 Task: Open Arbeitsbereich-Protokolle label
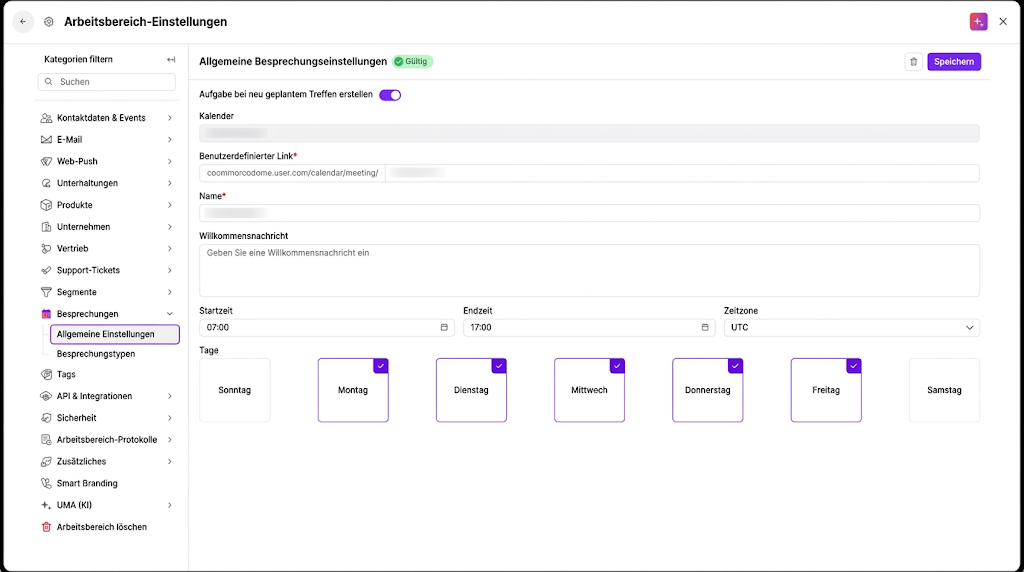(x=107, y=439)
